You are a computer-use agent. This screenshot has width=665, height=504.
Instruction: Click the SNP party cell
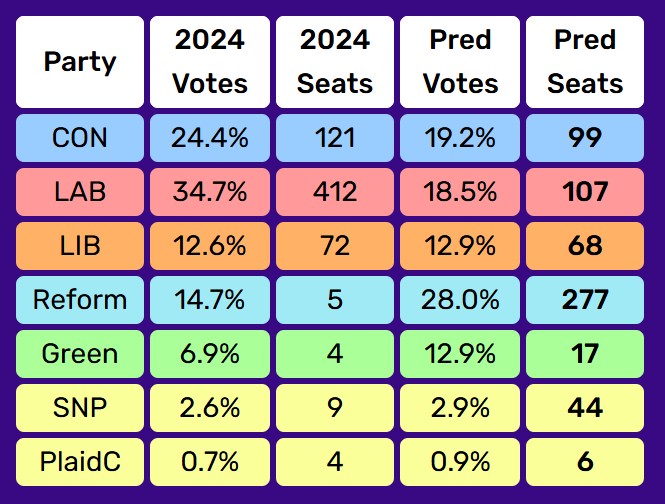(x=80, y=408)
